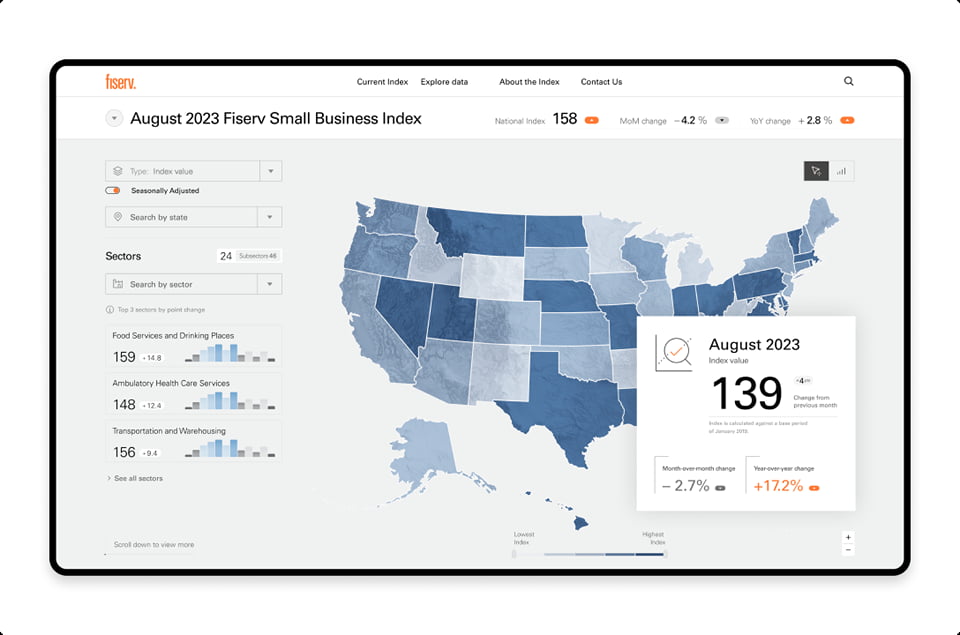The image size is (960, 635).
Task: Open the Search by sector dropdown arrow
Action: click(269, 284)
